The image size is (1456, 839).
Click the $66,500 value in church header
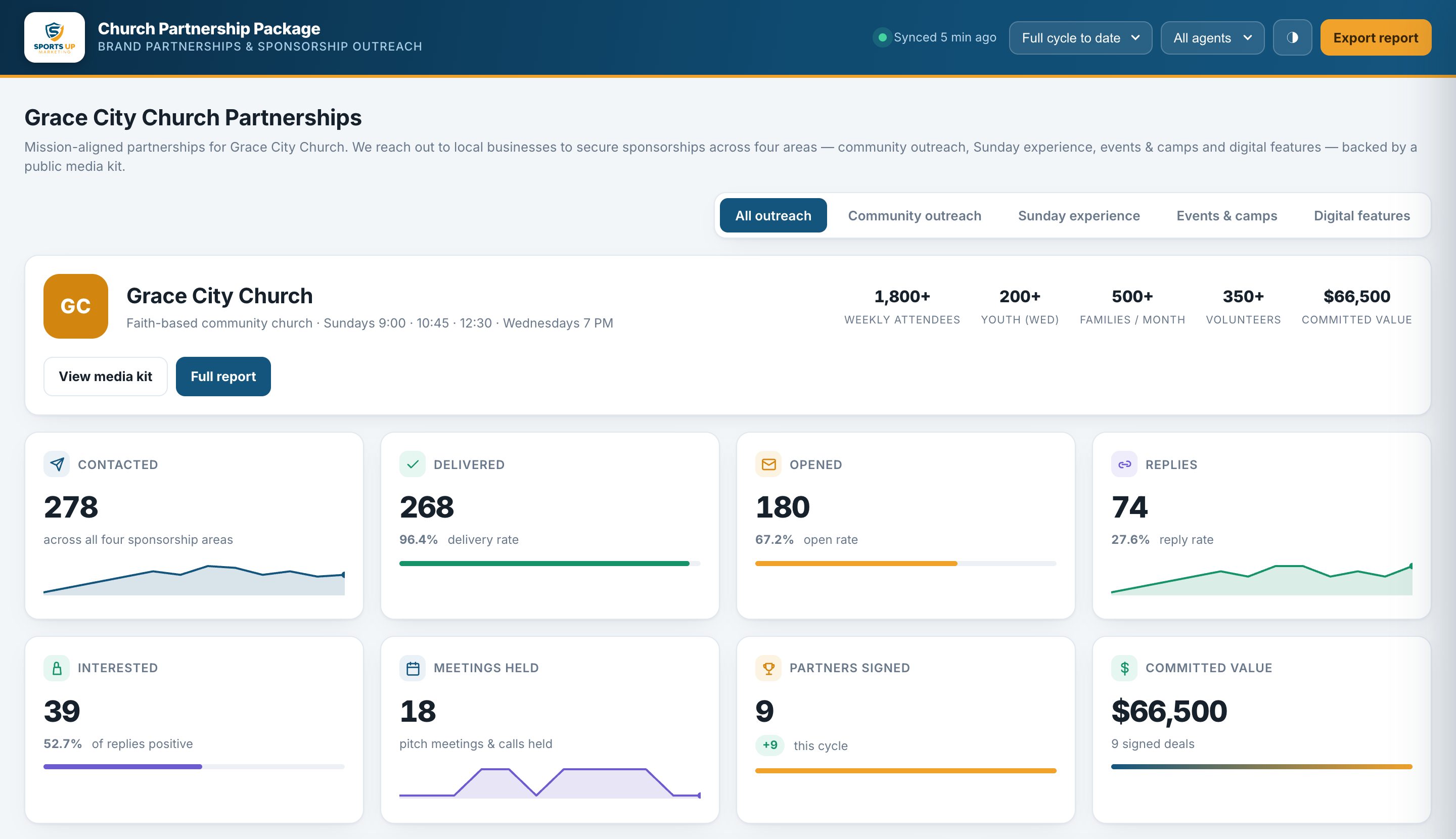pyautogui.click(x=1356, y=296)
